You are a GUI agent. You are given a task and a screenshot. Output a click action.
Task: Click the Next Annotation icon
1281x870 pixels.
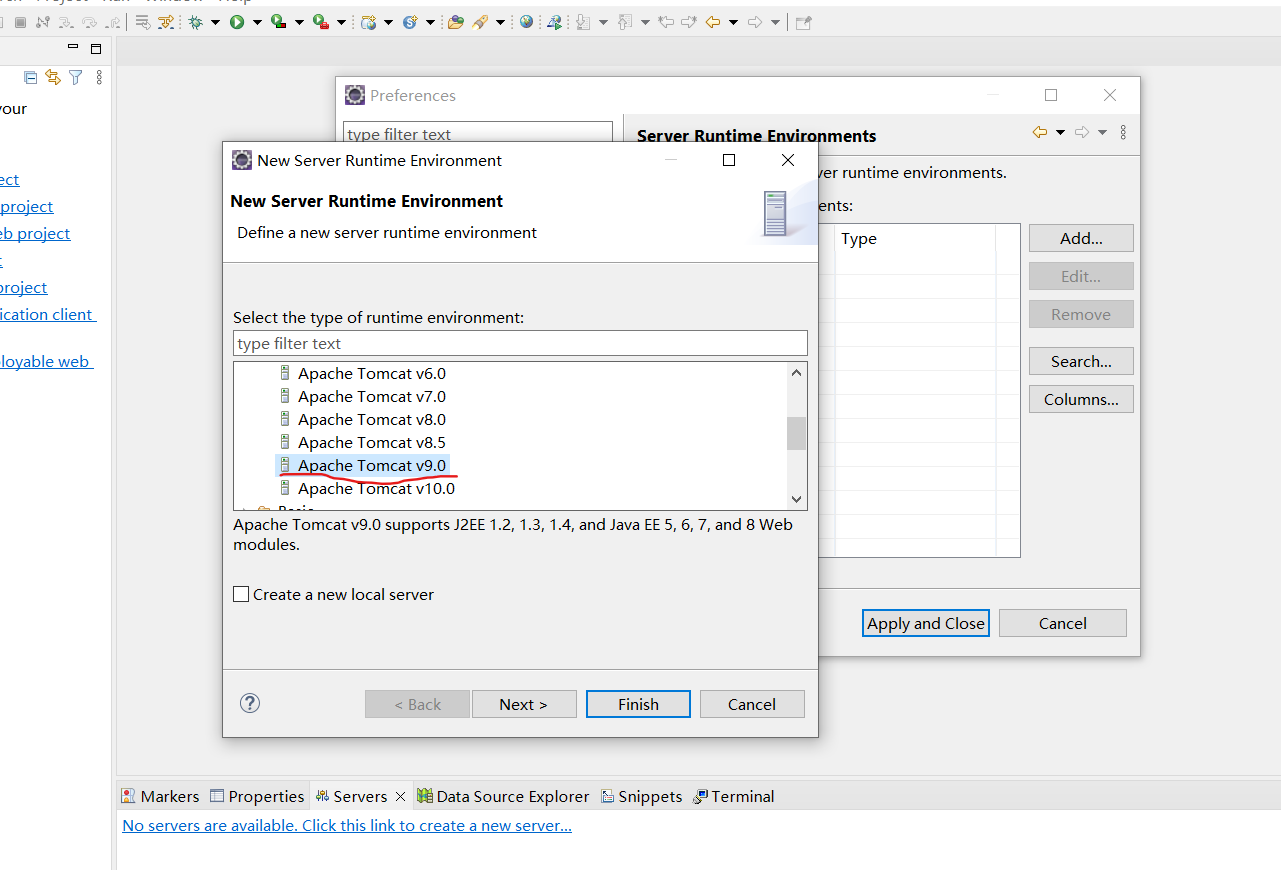(584, 21)
